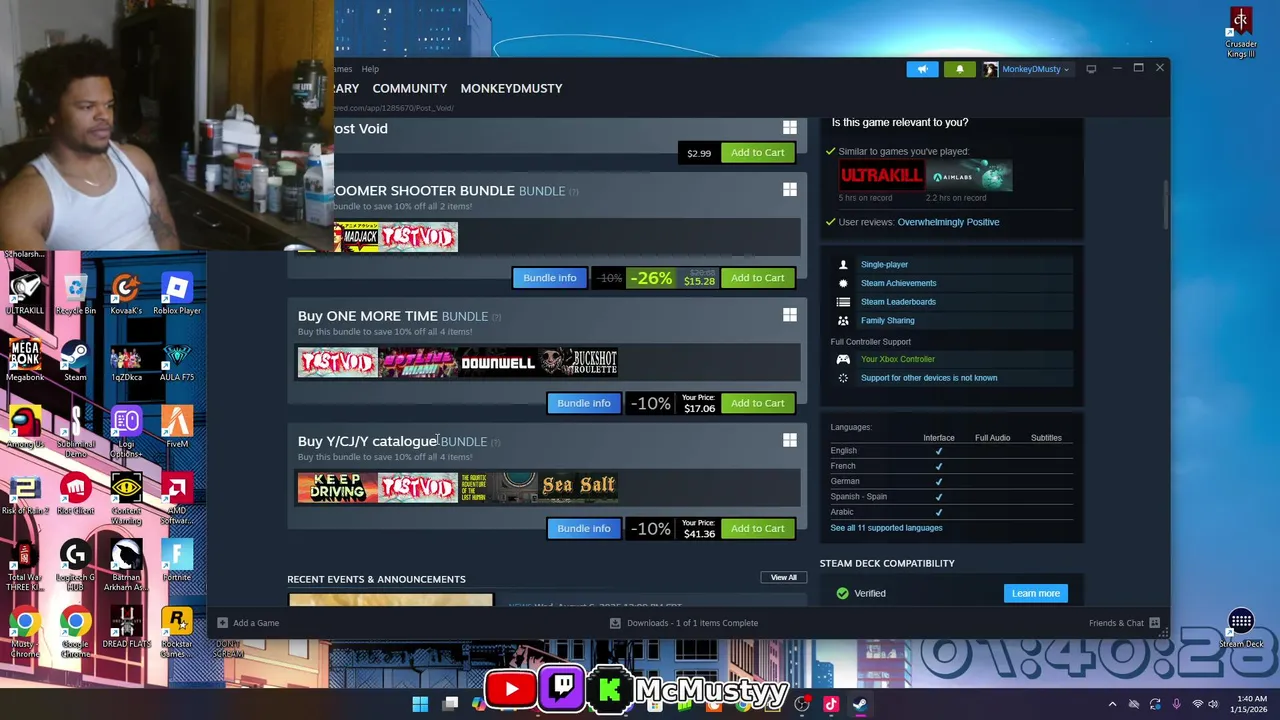The height and width of the screenshot is (720, 1280).
Task: Toggle the microphone icon in system tray
Action: click(x=1176, y=704)
